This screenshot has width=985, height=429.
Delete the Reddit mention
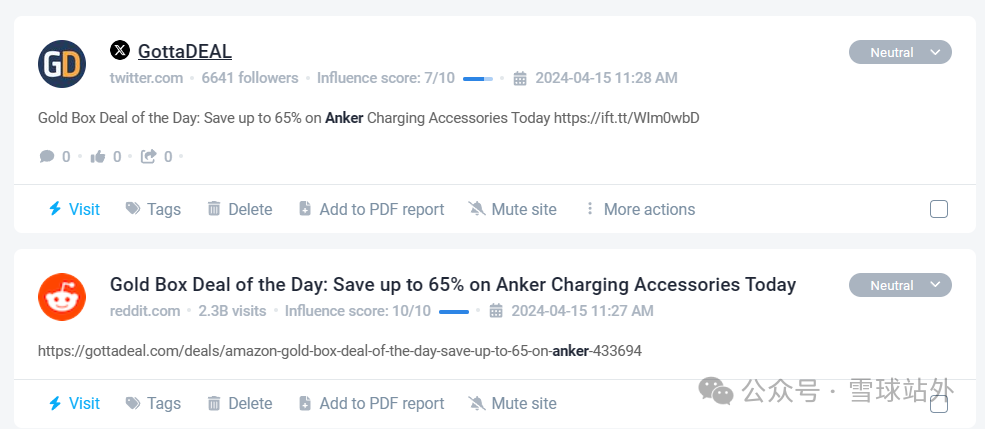239,404
